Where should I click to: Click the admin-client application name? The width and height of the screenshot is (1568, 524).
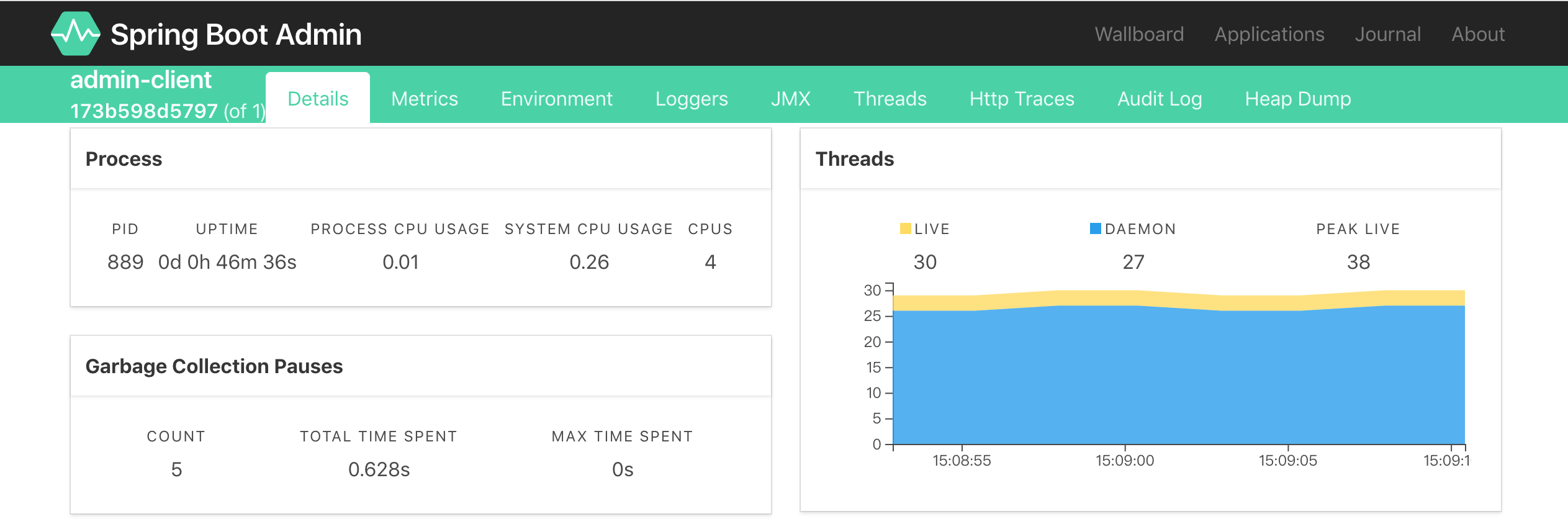pyautogui.click(x=141, y=79)
